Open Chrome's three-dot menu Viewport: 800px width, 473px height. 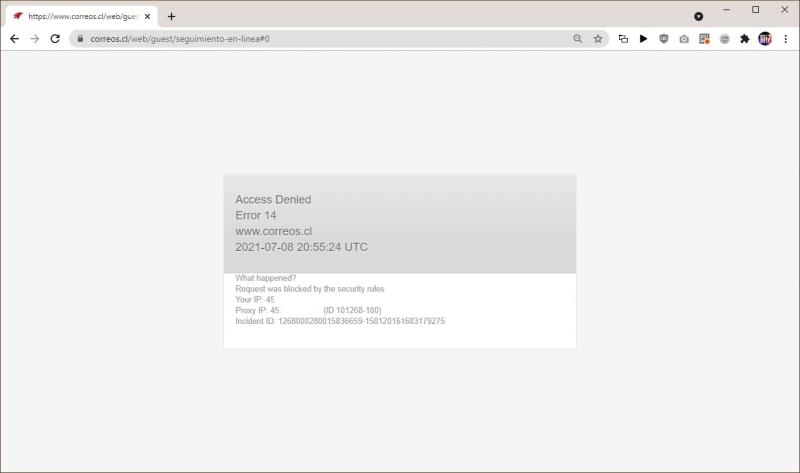pyautogui.click(x=786, y=39)
